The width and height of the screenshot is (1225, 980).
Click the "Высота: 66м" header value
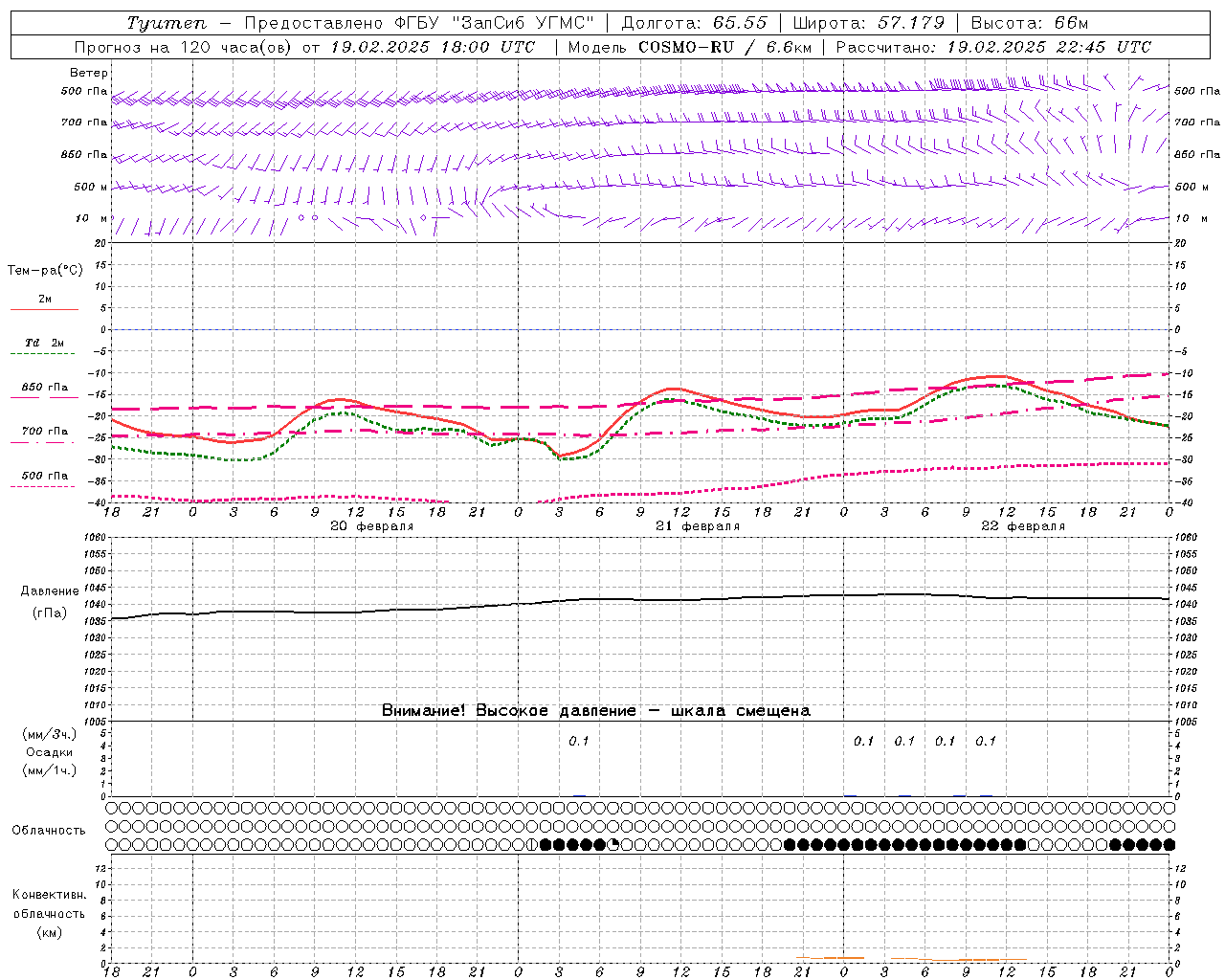1030,23
